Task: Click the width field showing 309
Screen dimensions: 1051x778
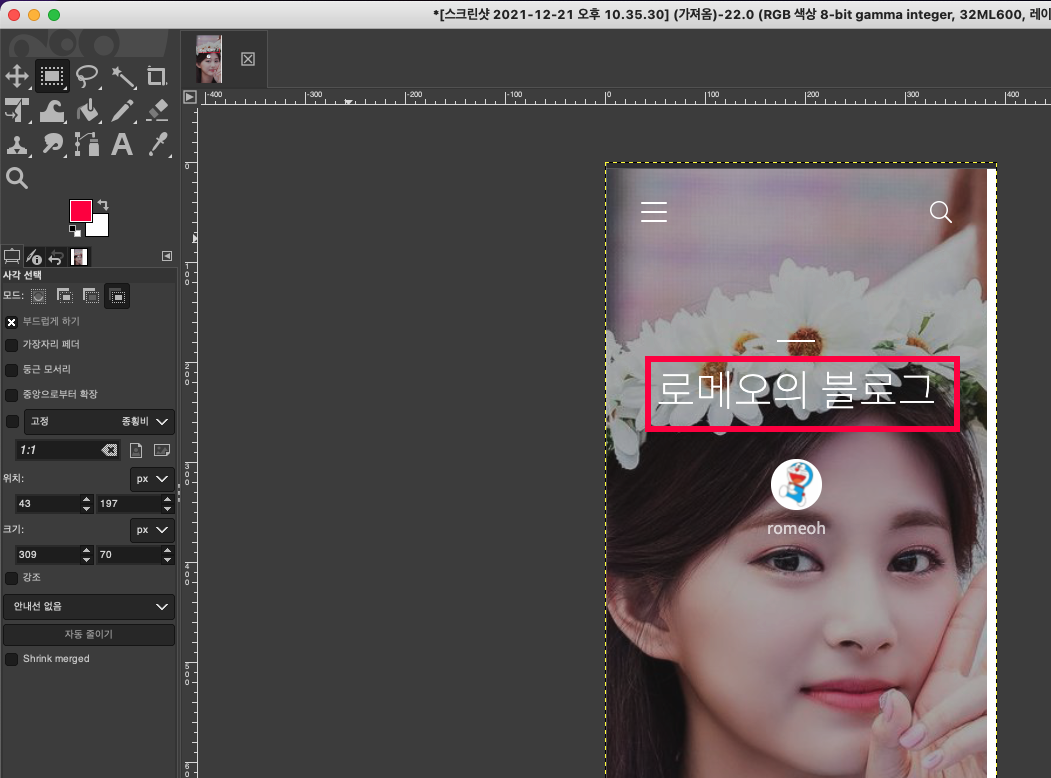Action: pos(48,554)
